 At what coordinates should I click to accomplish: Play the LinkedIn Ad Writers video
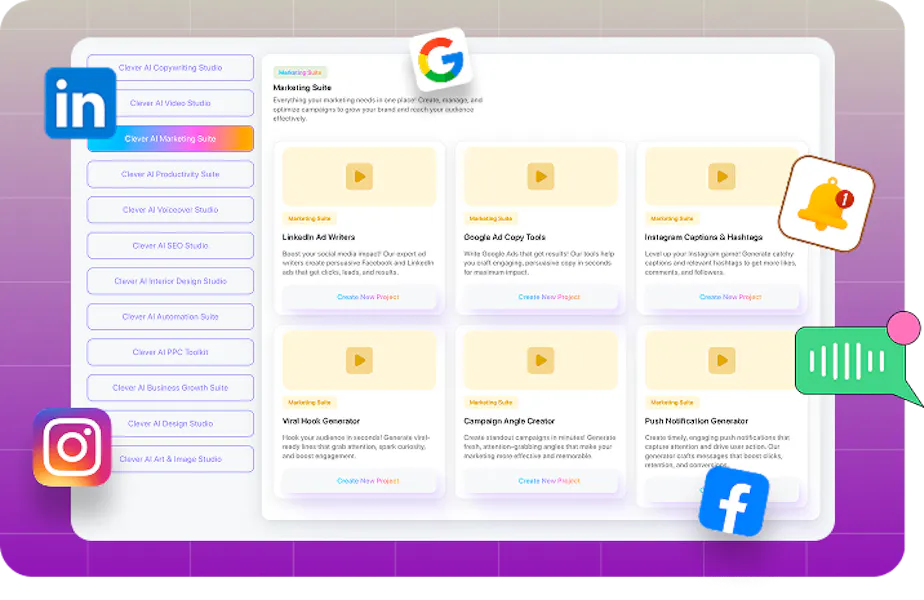coord(359,177)
